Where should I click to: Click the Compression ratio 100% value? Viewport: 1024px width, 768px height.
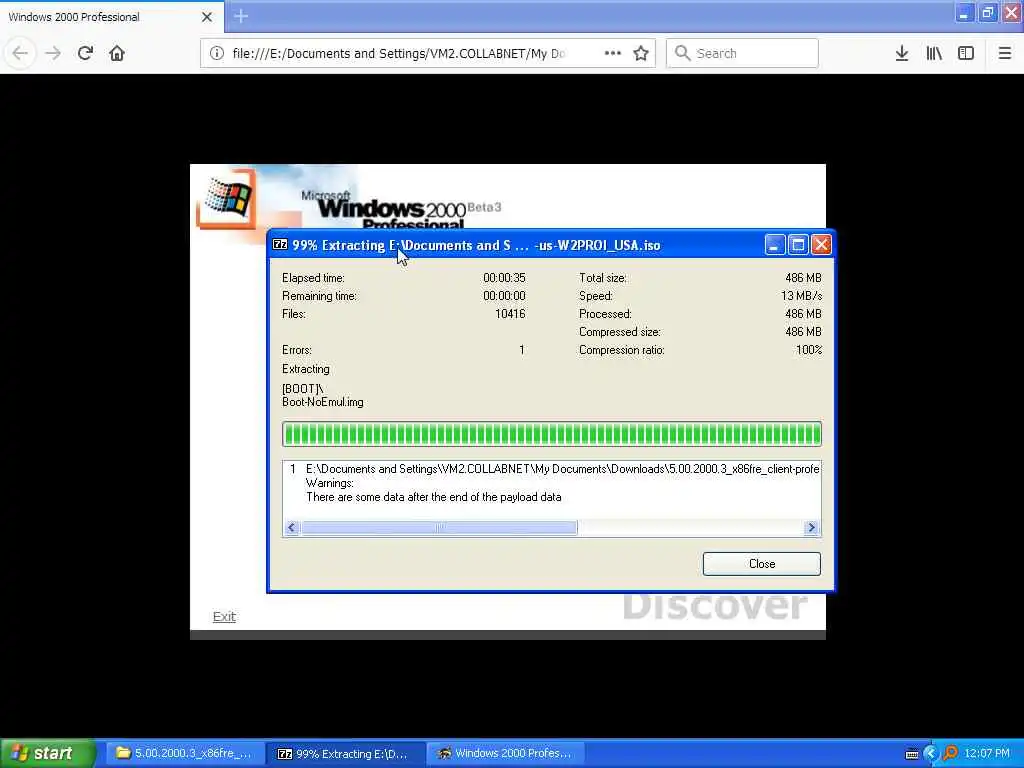click(x=808, y=350)
